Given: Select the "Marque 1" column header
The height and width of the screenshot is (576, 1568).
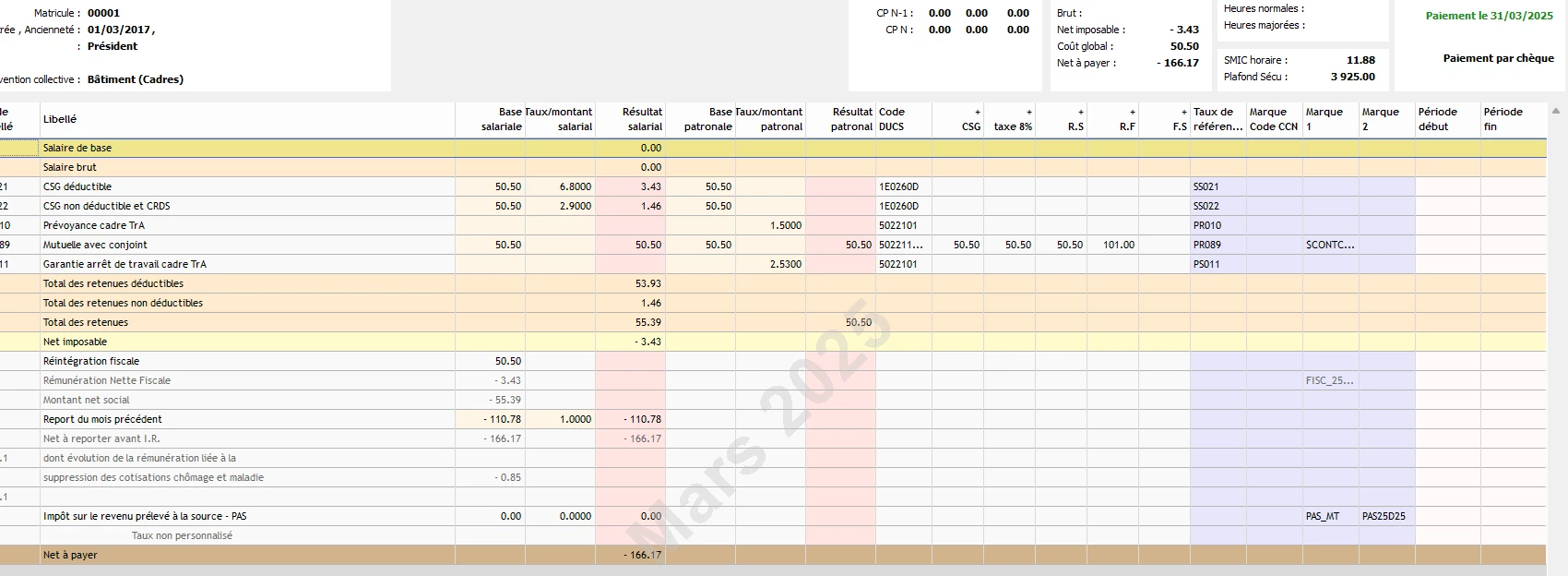Looking at the screenshot, I should (x=1330, y=120).
